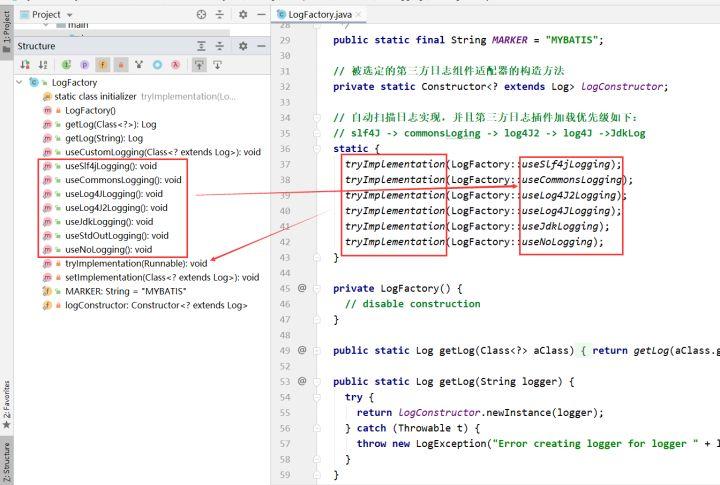Click the Show Inherited green icon
The height and width of the screenshot is (485, 720).
coord(66,65)
